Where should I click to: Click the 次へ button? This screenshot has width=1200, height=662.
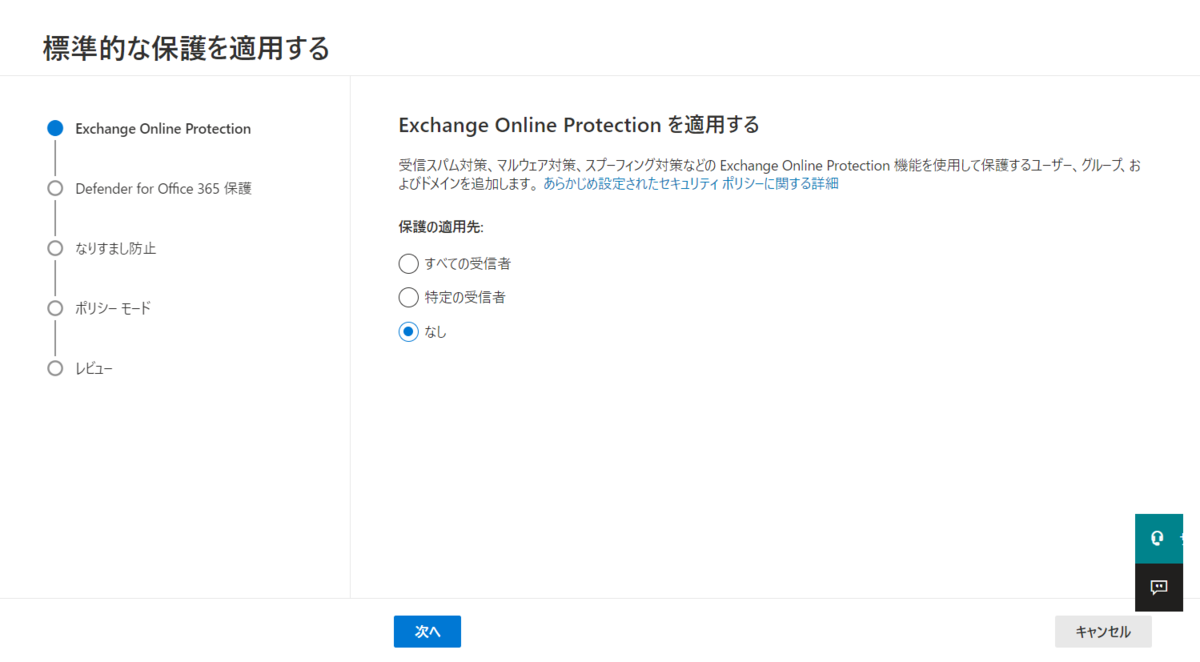point(427,631)
